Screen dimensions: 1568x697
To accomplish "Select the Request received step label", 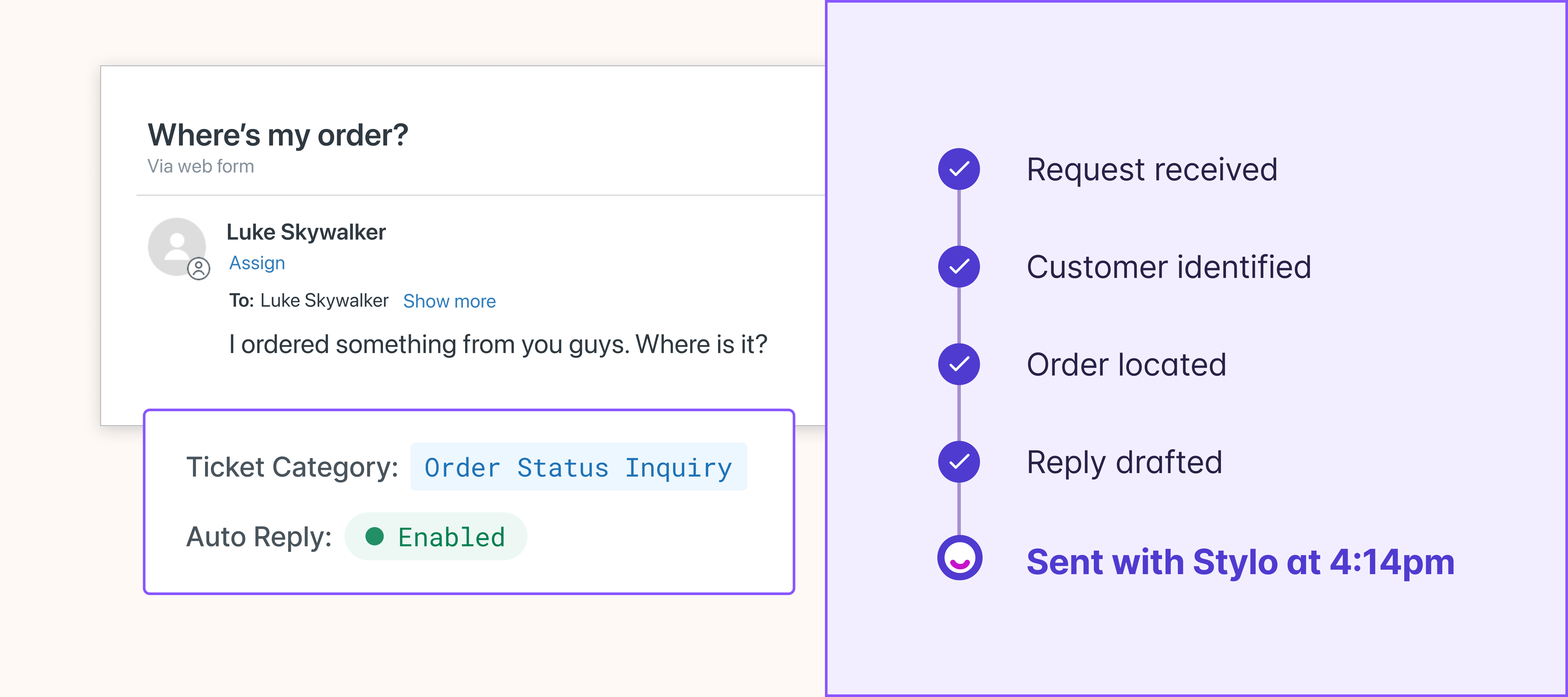I will tap(1152, 169).
